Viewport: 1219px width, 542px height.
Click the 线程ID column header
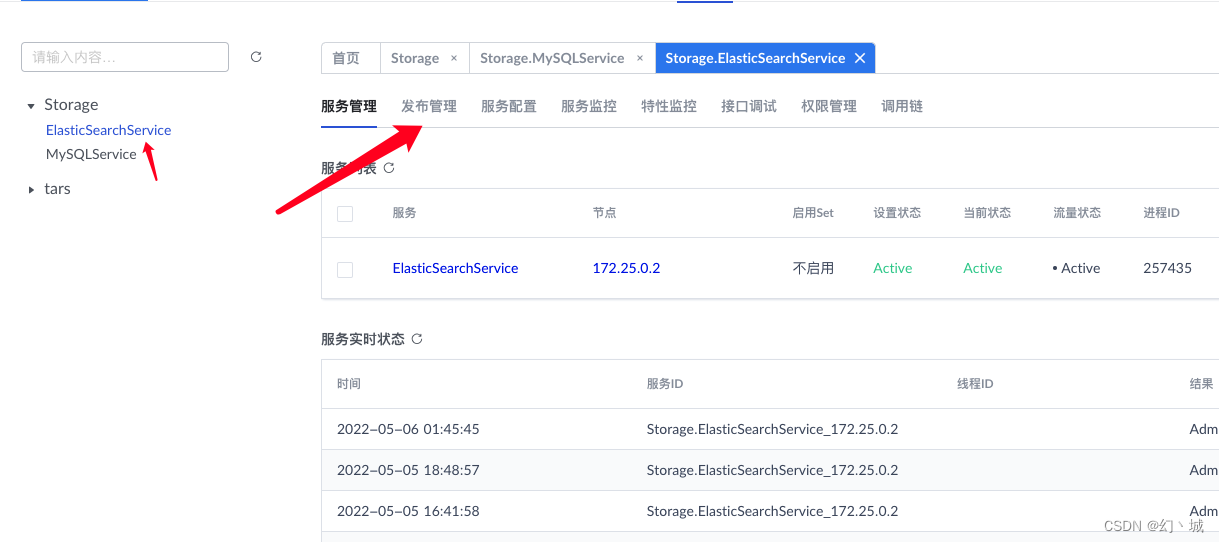tap(975, 384)
